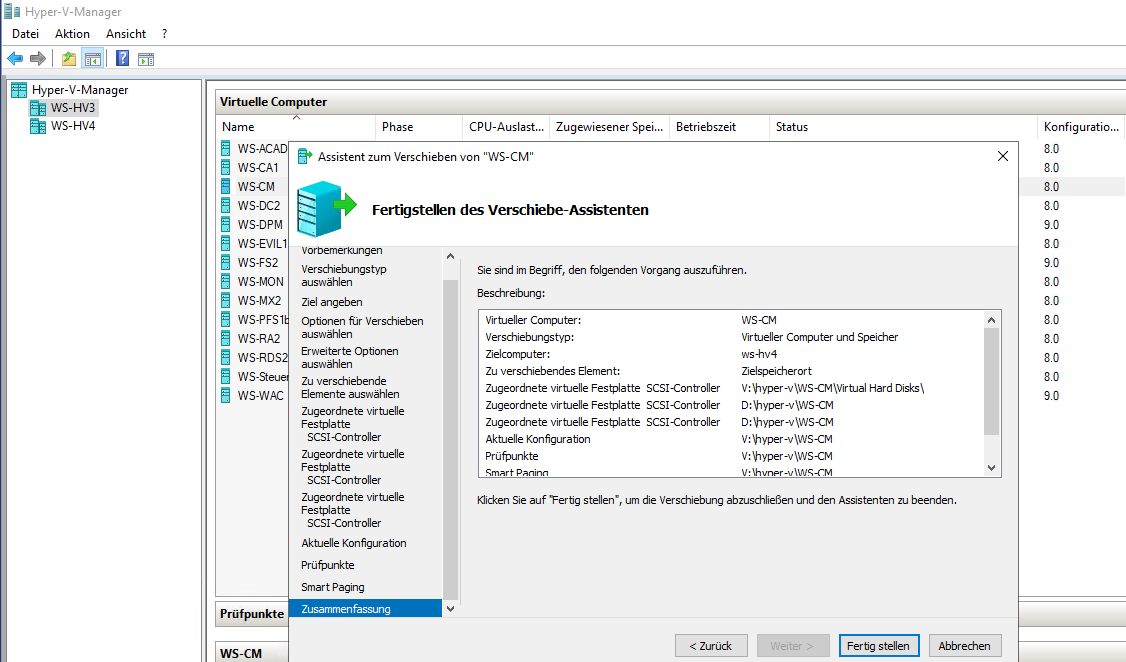
Task: Sort by the Status column header
Action: [x=903, y=127]
